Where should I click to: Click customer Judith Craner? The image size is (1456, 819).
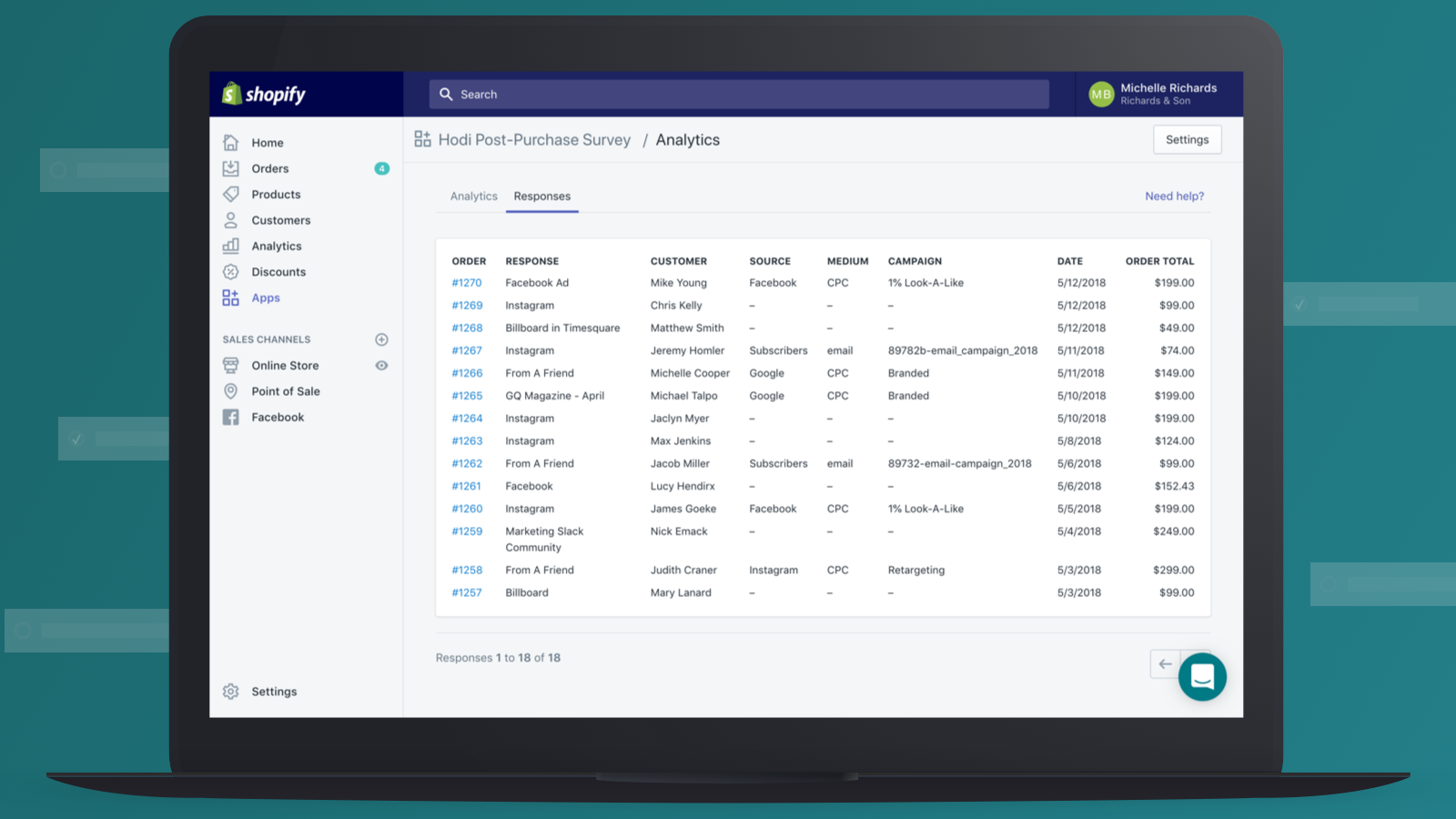pyautogui.click(x=683, y=570)
